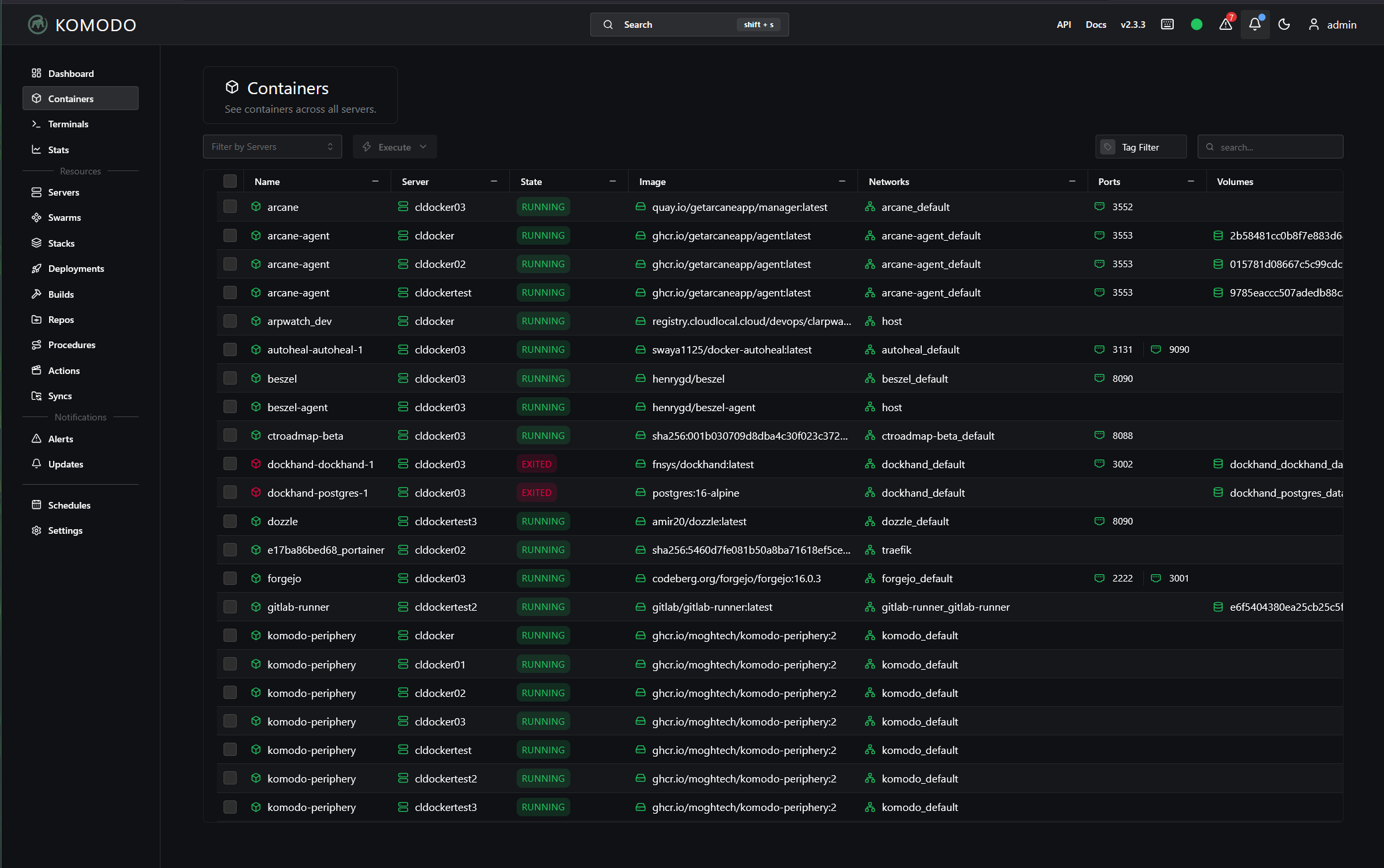Open the komodo-periphery row on cldocker01
The image size is (1384, 868).
tap(779, 664)
